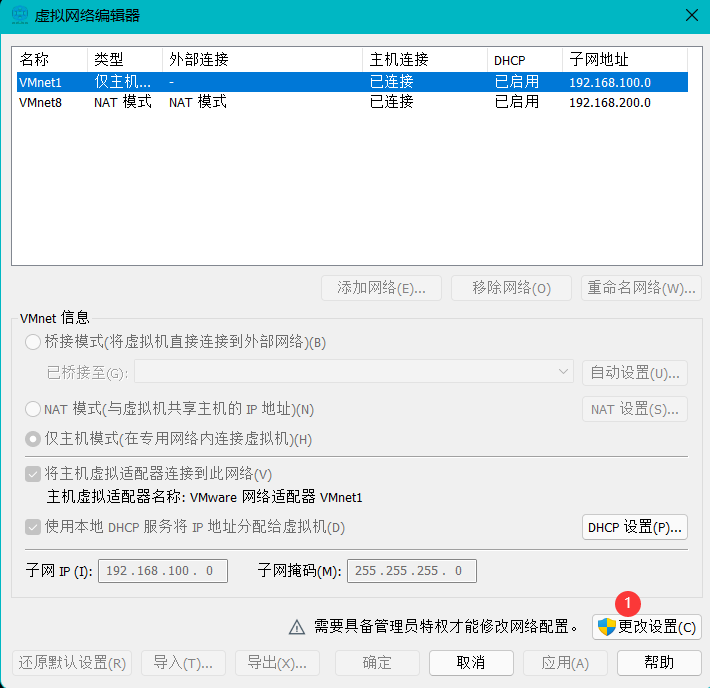This screenshot has height=688, width=710.
Task: Click the 取消 button
Action: click(471, 663)
